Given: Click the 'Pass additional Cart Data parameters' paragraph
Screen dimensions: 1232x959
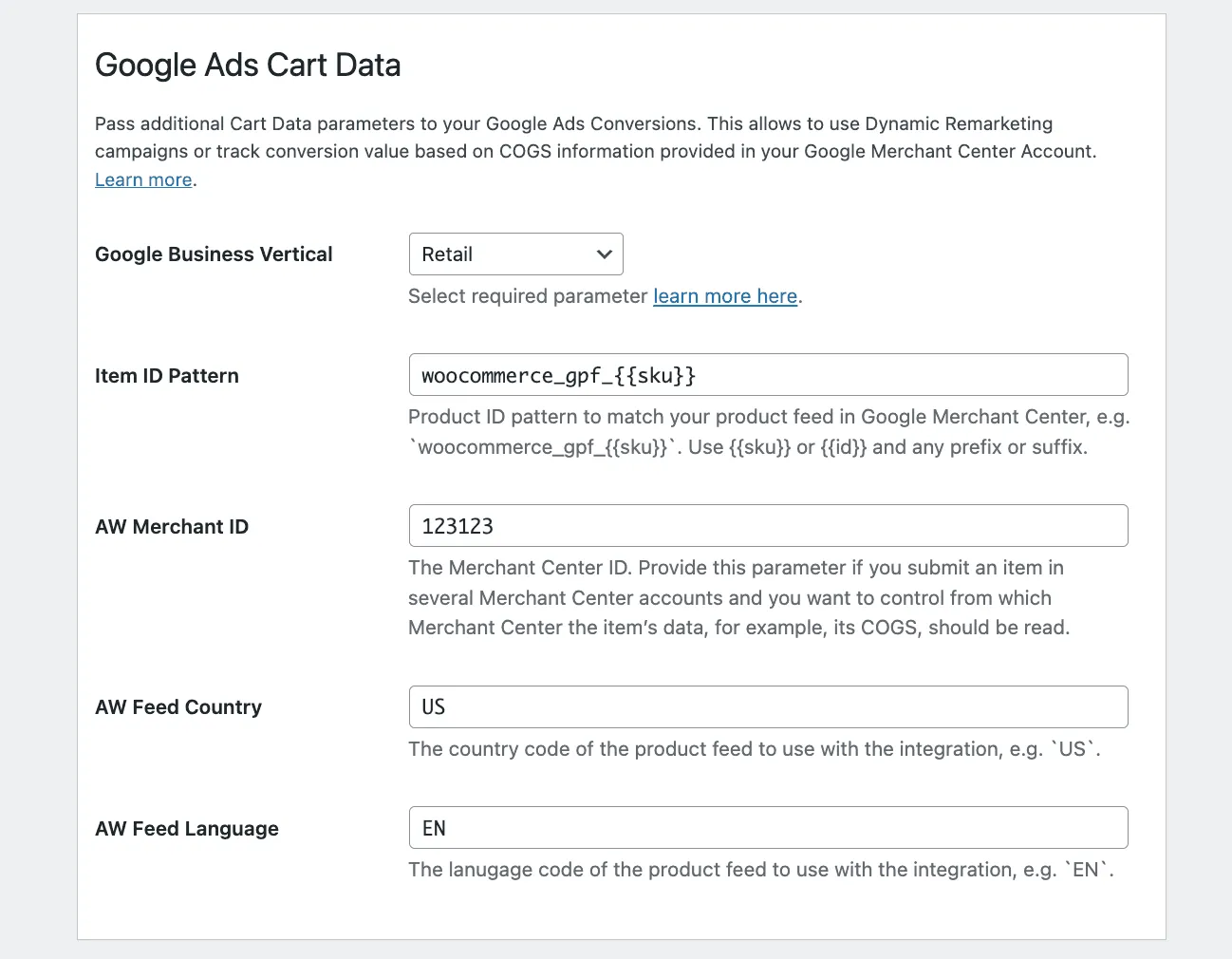Looking at the screenshot, I should click(x=596, y=151).
